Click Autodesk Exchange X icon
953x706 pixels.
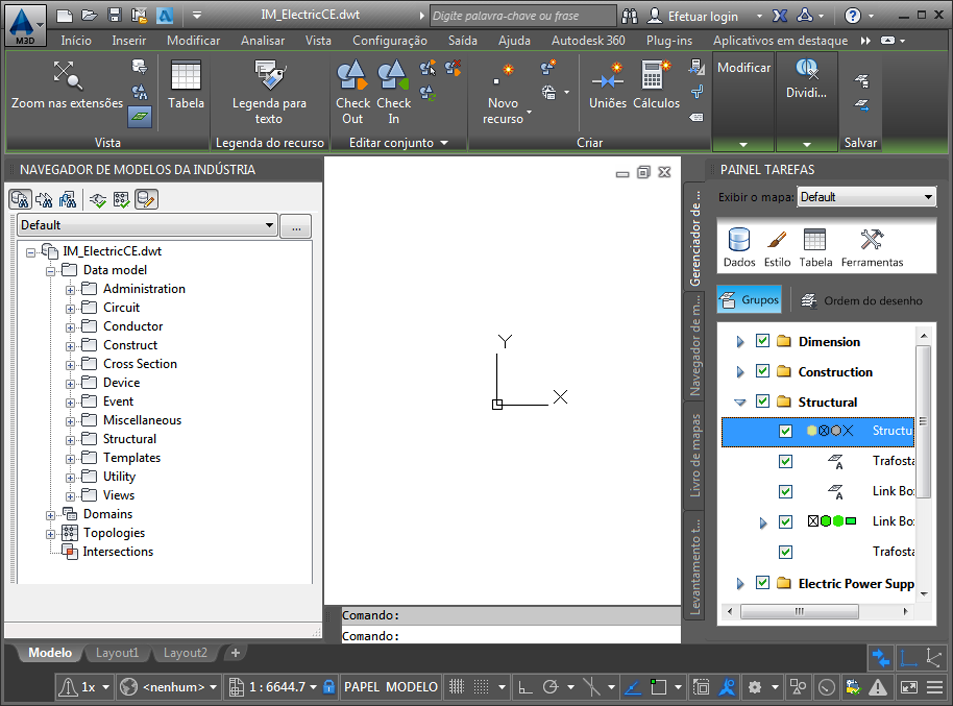780,16
